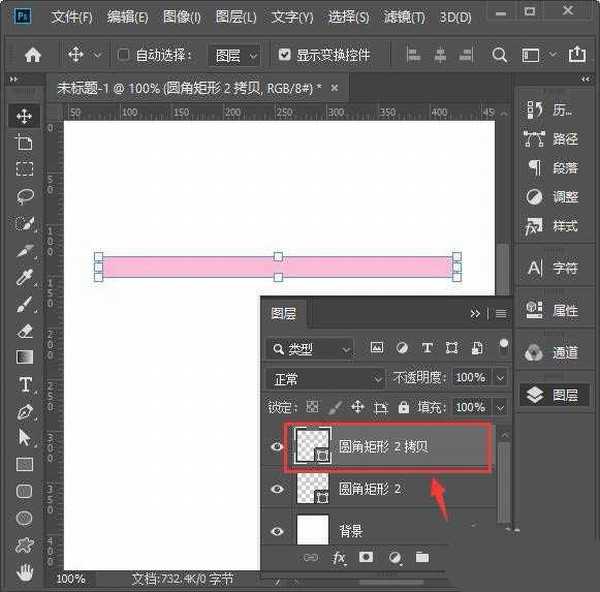Select the Rectangle shape tool
600x592 pixels.
tap(24, 465)
